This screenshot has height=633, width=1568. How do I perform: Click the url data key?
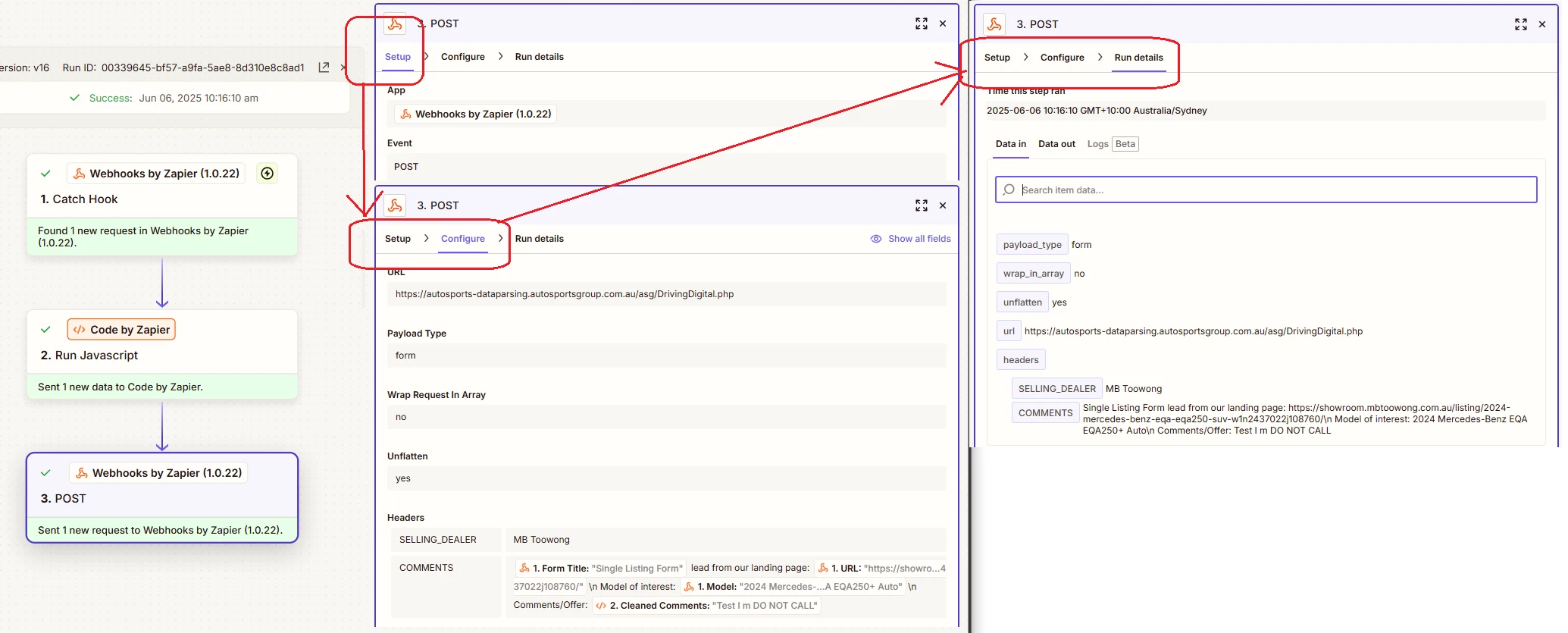click(1009, 331)
